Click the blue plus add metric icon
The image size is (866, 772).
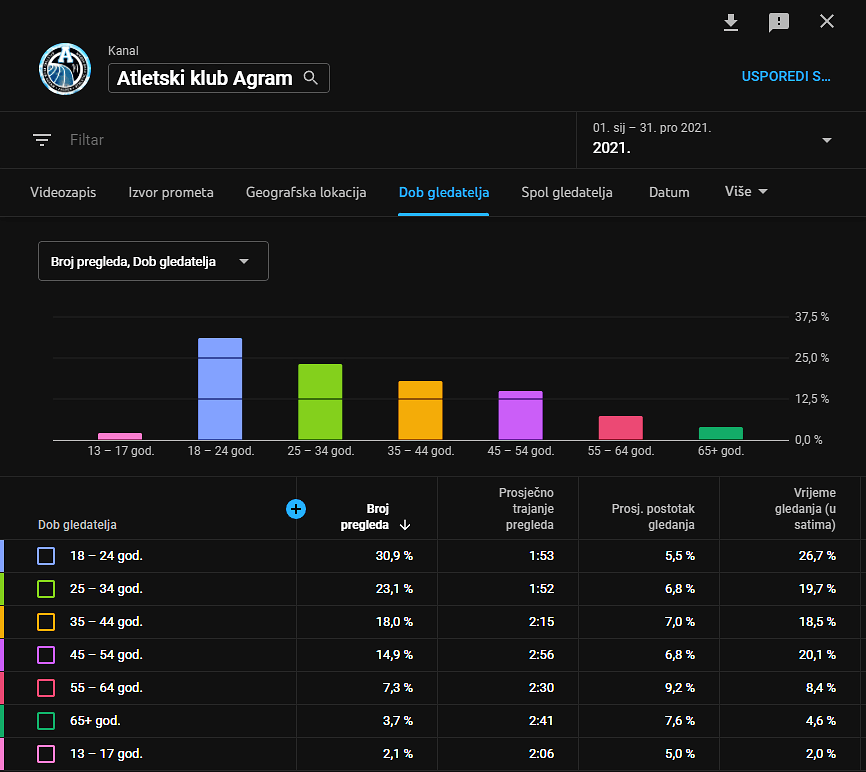296,509
